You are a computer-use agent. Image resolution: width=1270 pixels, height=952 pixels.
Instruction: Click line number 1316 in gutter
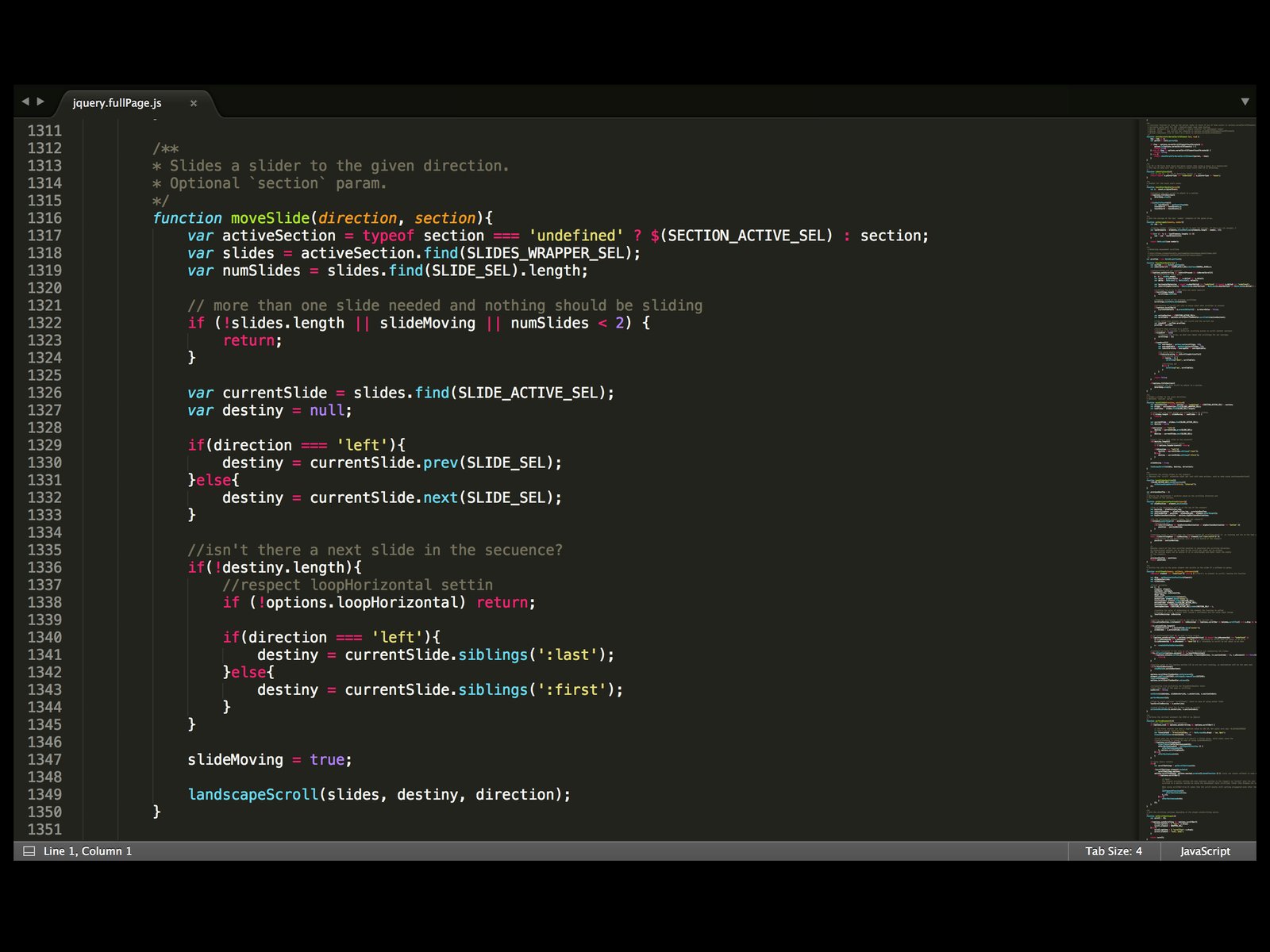(44, 218)
